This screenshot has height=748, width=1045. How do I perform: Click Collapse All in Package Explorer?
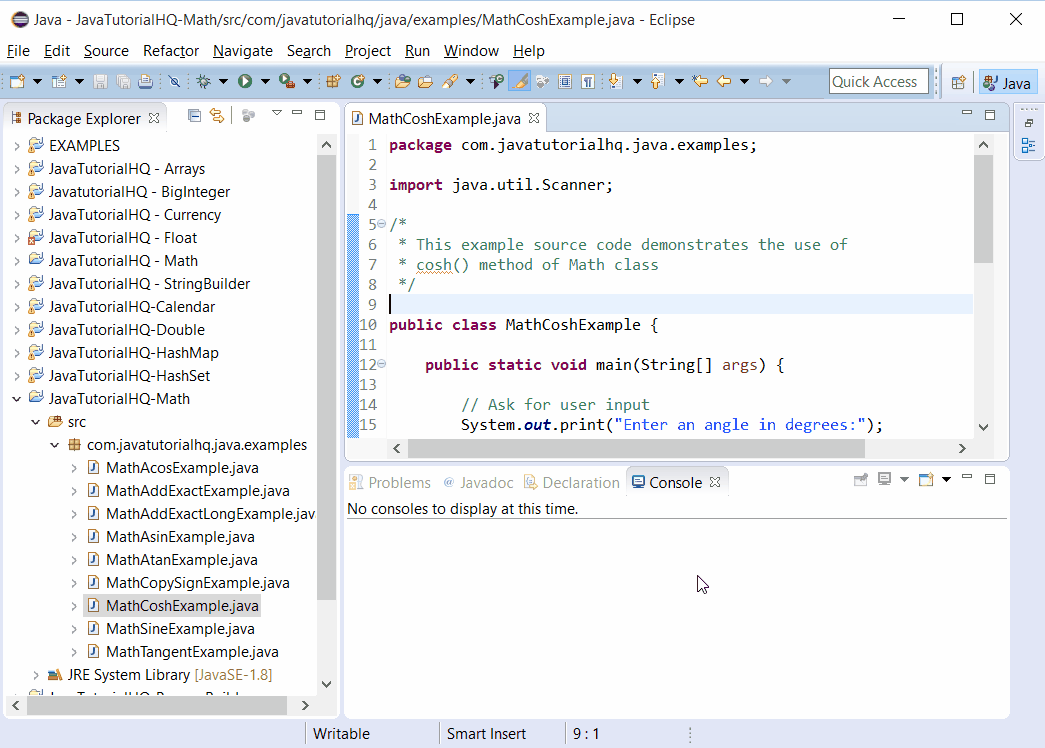point(194,115)
